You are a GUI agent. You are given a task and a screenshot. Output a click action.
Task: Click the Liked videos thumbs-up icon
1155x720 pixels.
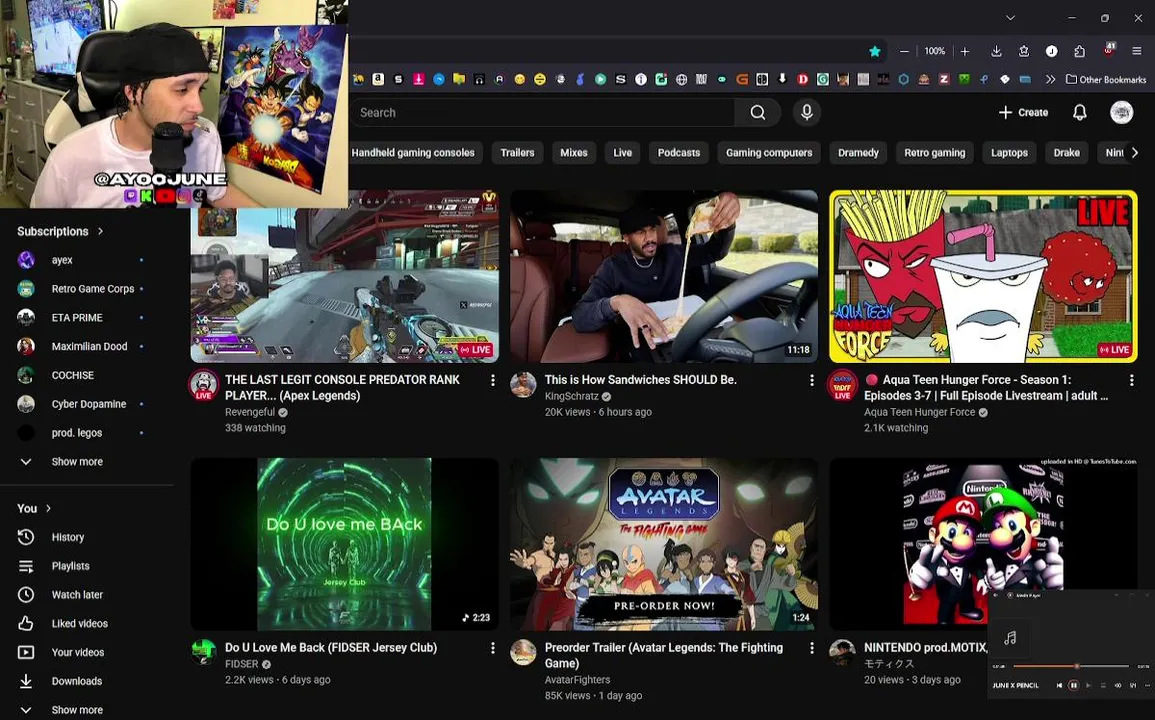(x=26, y=623)
